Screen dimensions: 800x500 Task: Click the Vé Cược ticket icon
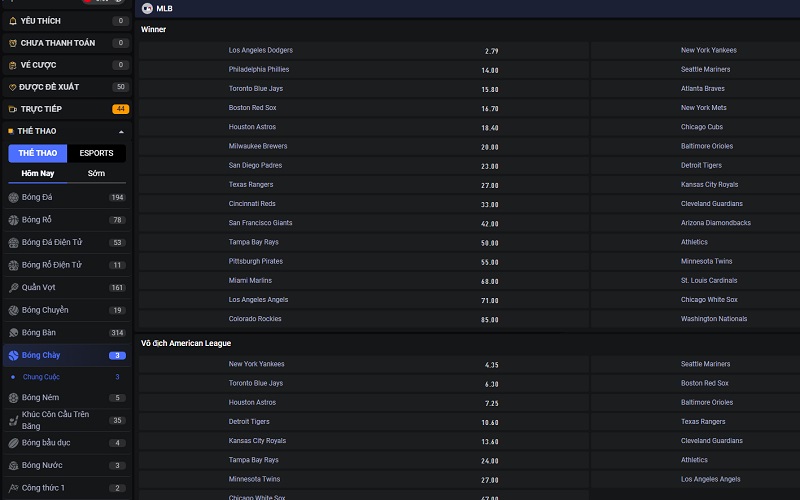13,65
